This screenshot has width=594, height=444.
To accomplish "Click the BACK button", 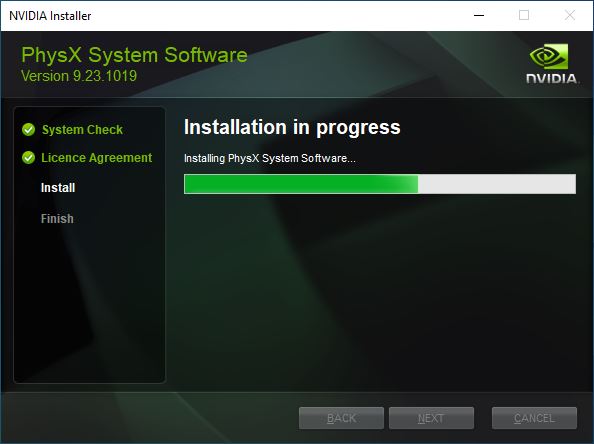I will pyautogui.click(x=341, y=418).
